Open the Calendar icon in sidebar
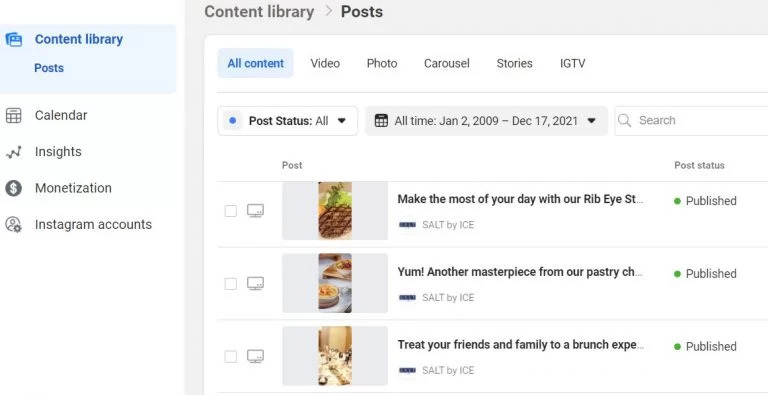Screen dimensions: 768x395 pos(13,116)
